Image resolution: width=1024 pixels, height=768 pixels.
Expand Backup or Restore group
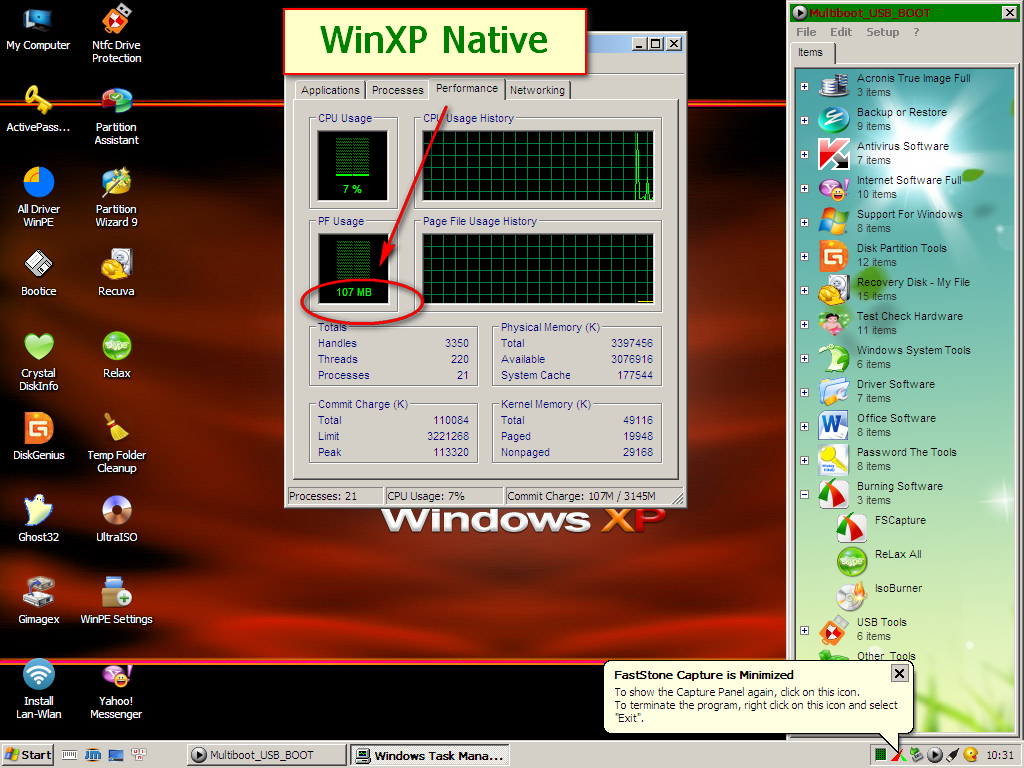point(805,120)
